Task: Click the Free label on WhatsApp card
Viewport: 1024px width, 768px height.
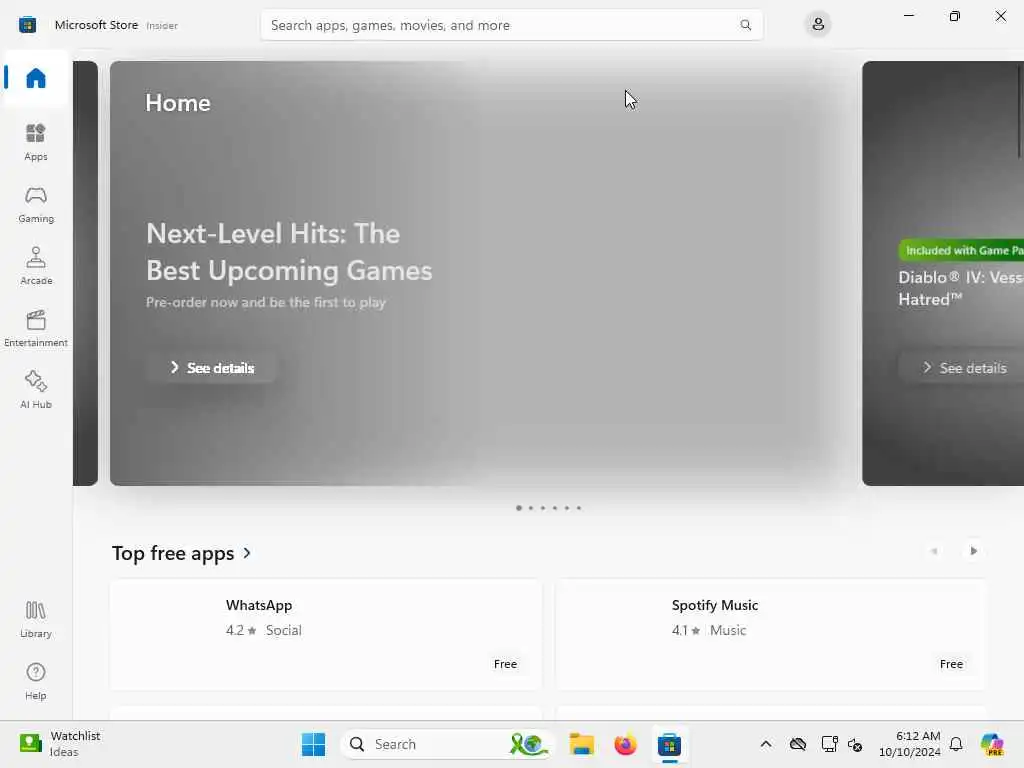Action: 505,664
